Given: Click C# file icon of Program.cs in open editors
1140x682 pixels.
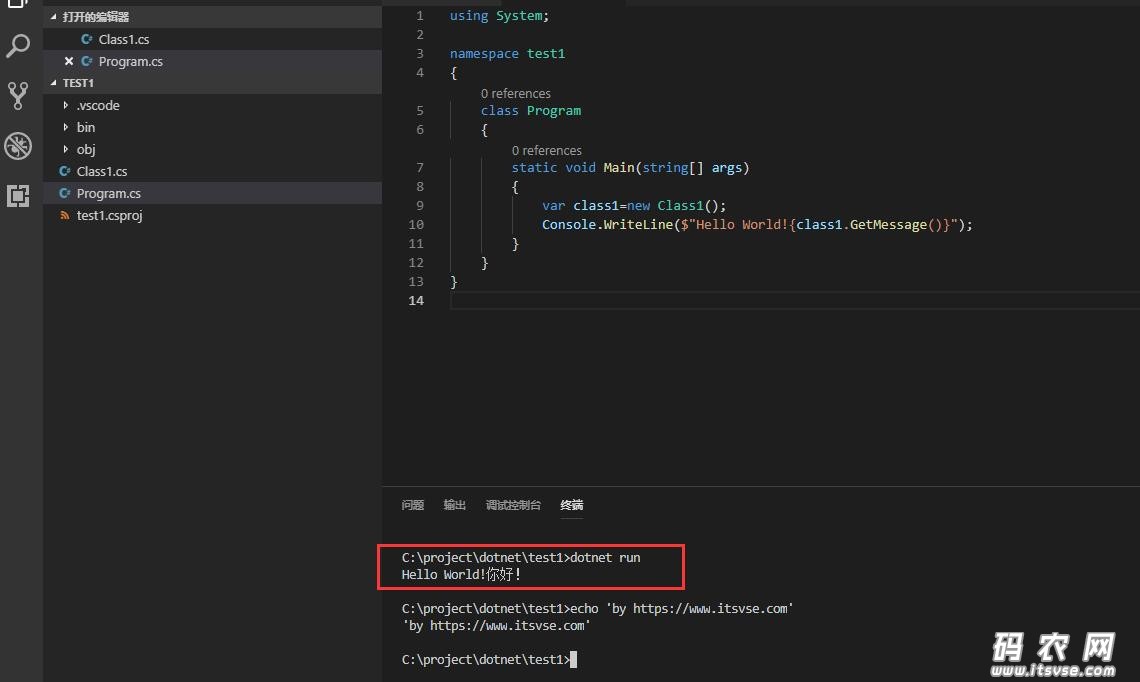Looking at the screenshot, I should pyautogui.click(x=87, y=61).
